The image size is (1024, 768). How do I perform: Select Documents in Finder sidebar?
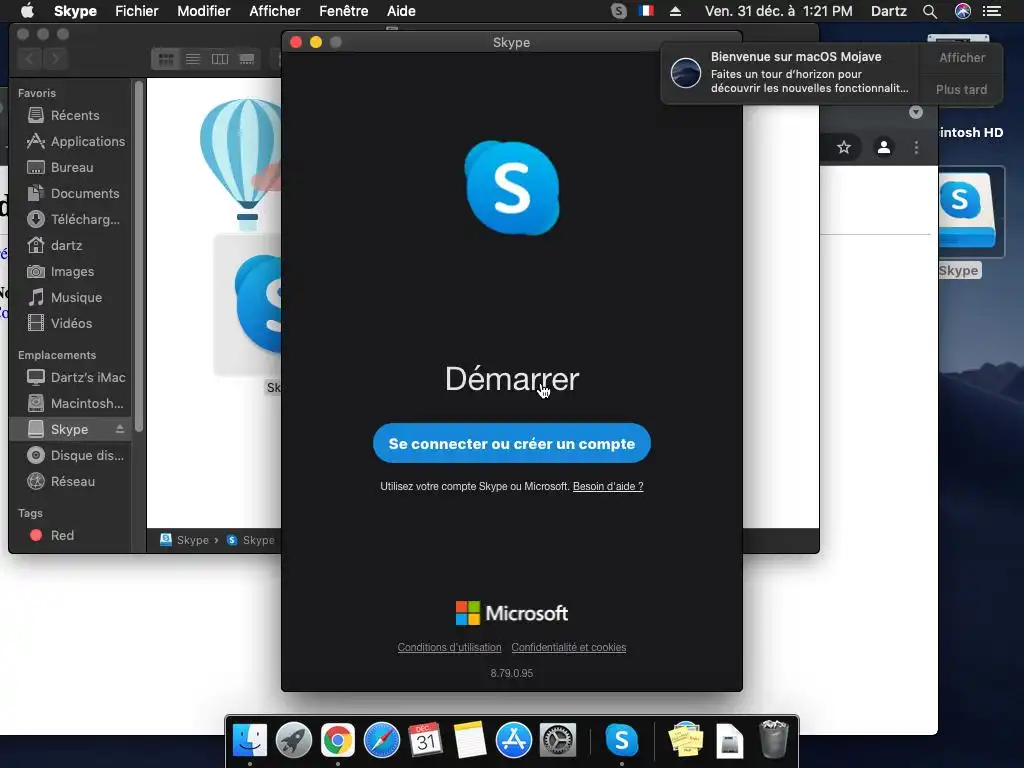pyautogui.click(x=70, y=193)
